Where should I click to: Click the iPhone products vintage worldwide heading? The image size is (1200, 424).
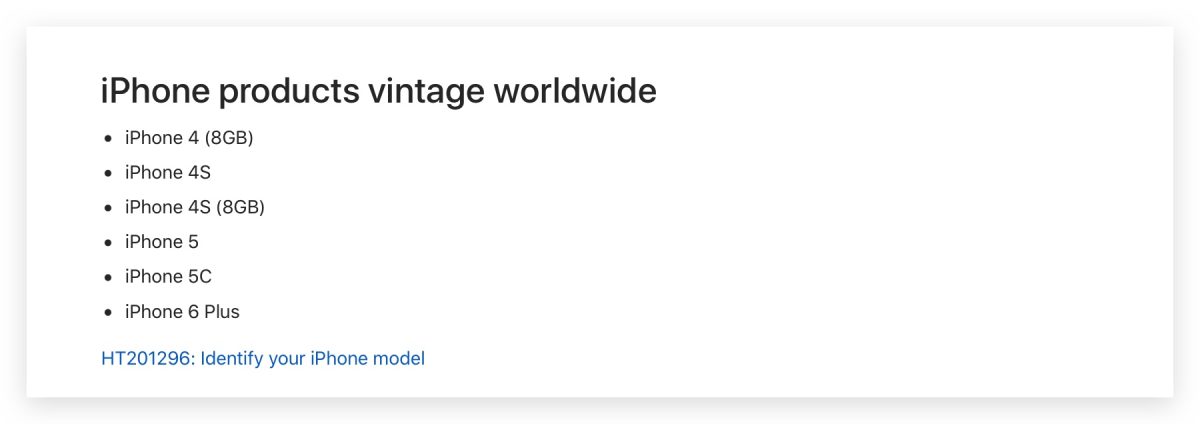pos(379,92)
